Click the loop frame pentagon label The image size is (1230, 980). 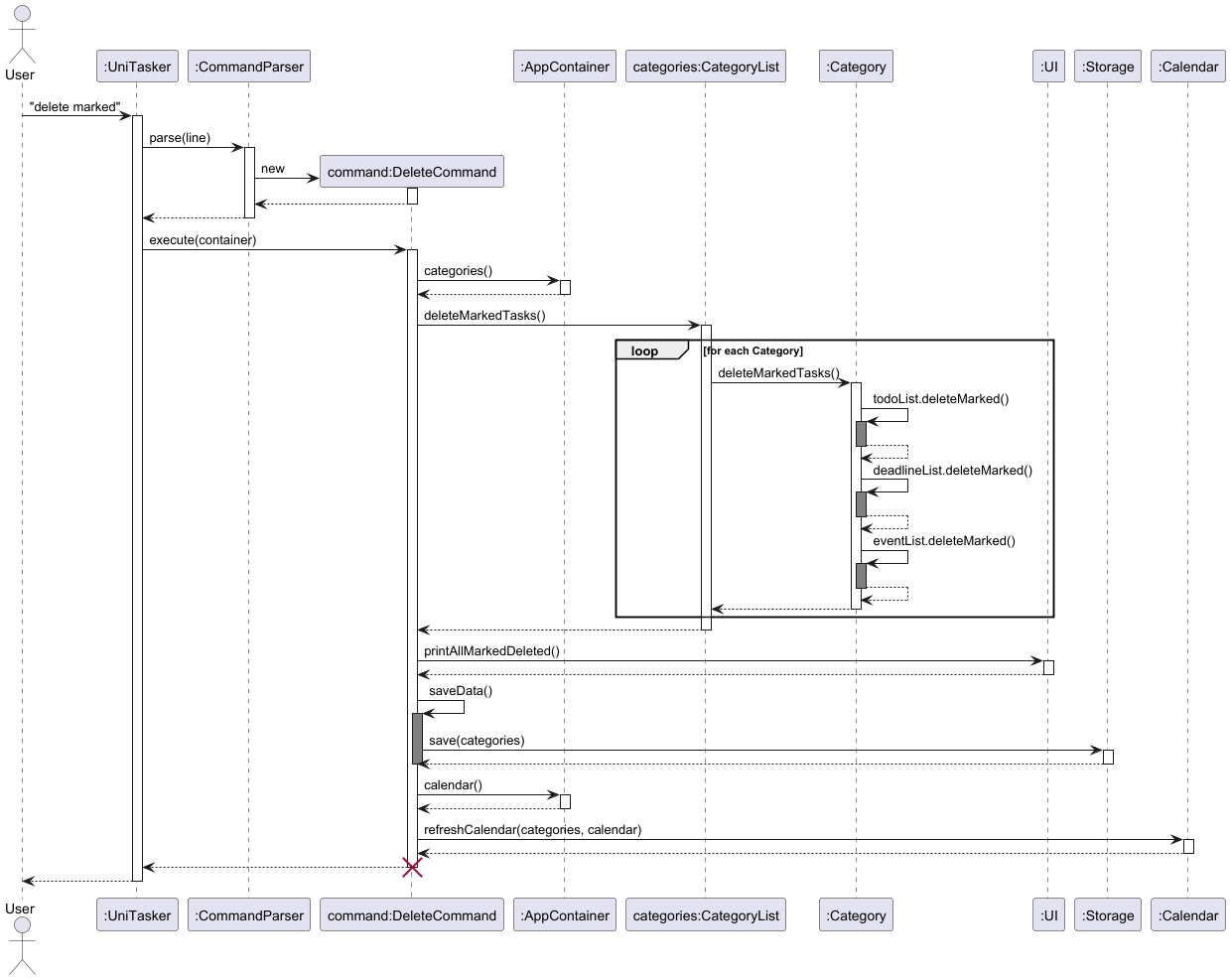(646, 350)
